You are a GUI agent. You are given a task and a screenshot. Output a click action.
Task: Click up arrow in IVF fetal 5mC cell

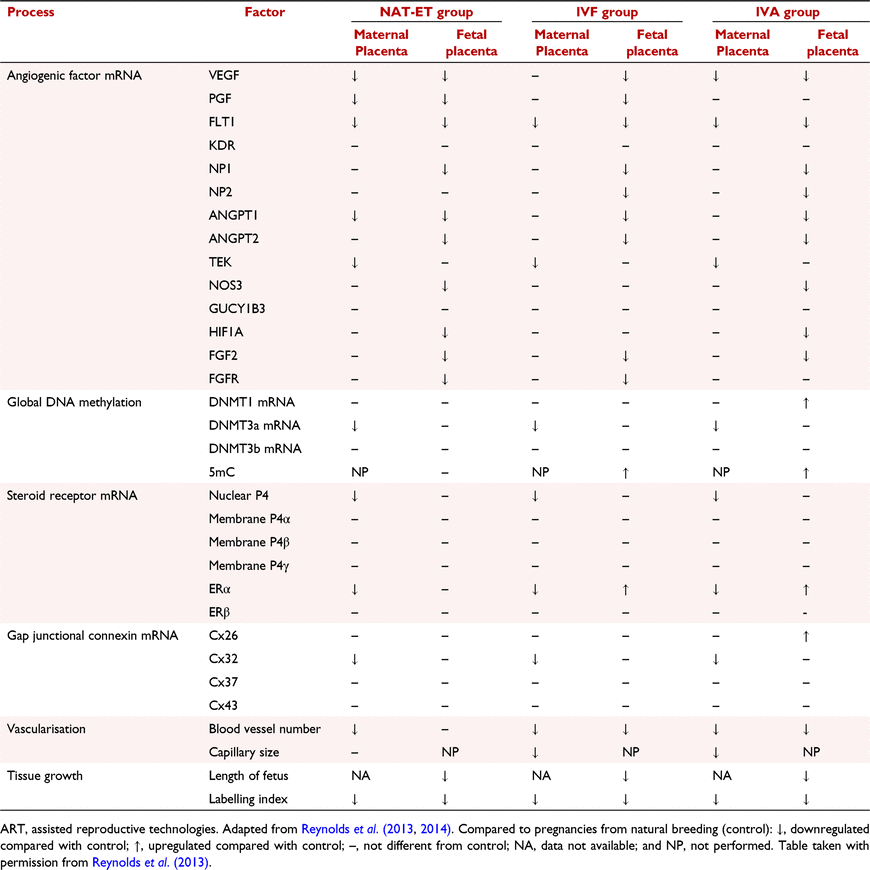pos(625,473)
